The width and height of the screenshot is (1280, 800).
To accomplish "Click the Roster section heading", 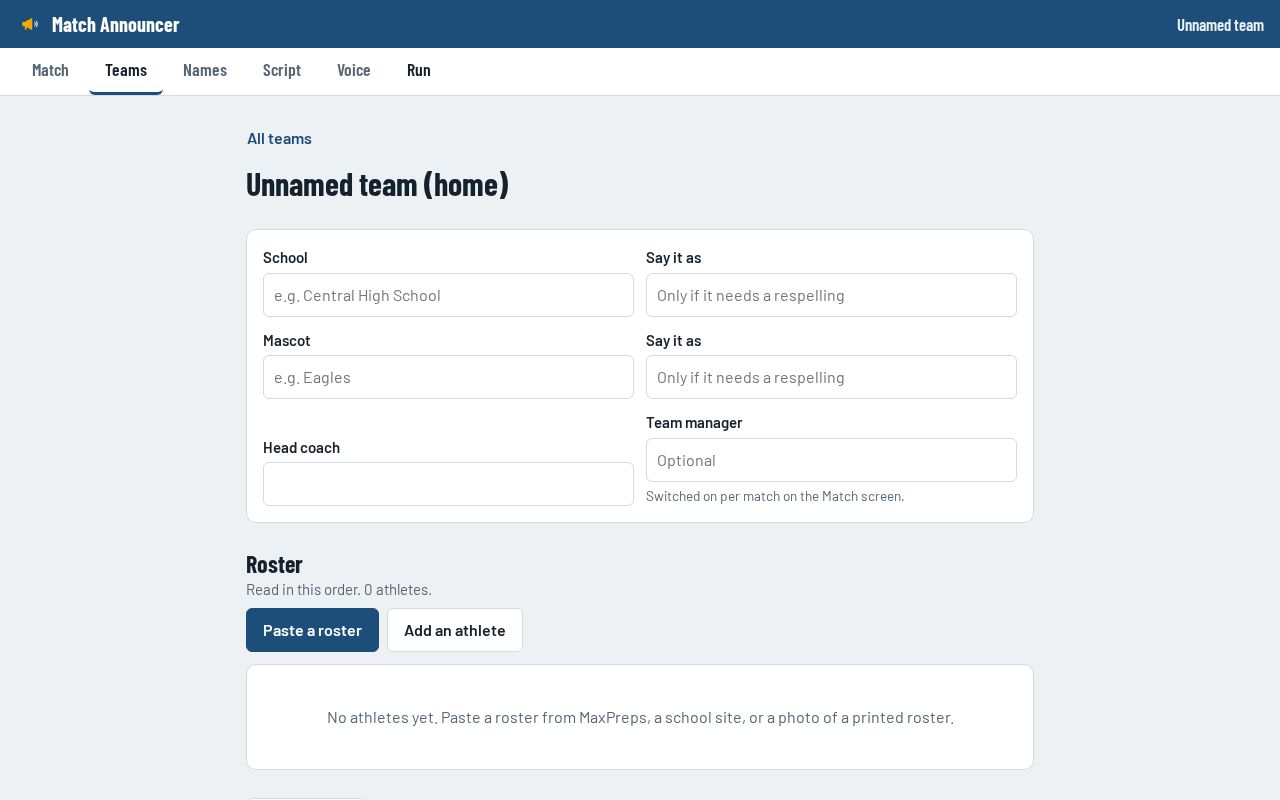I will pos(274,564).
